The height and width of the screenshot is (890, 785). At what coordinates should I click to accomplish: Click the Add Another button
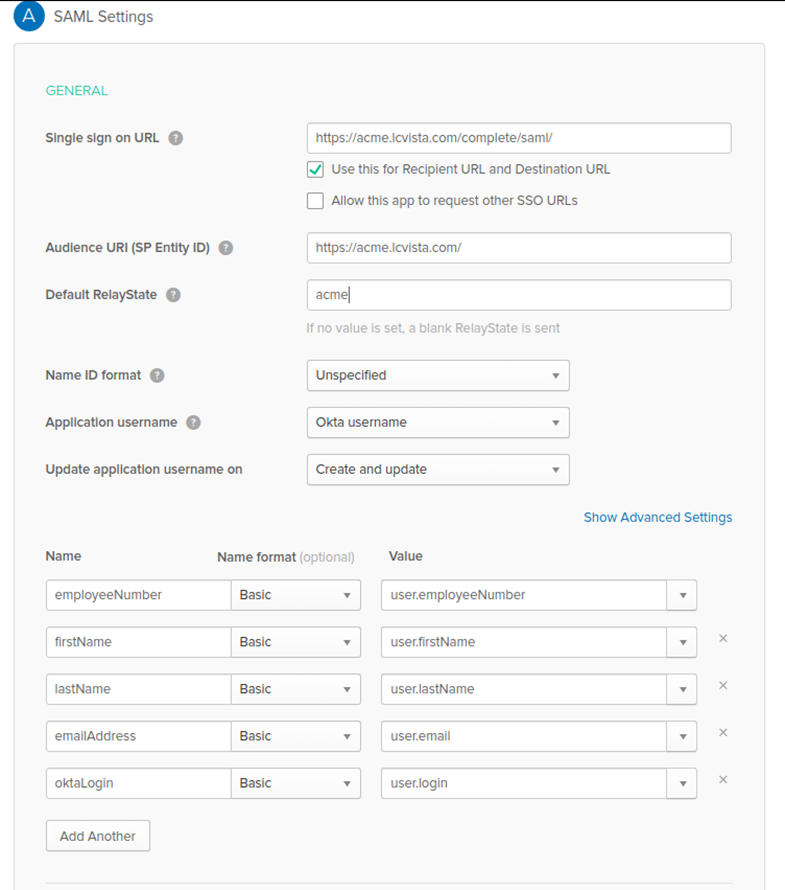click(98, 836)
